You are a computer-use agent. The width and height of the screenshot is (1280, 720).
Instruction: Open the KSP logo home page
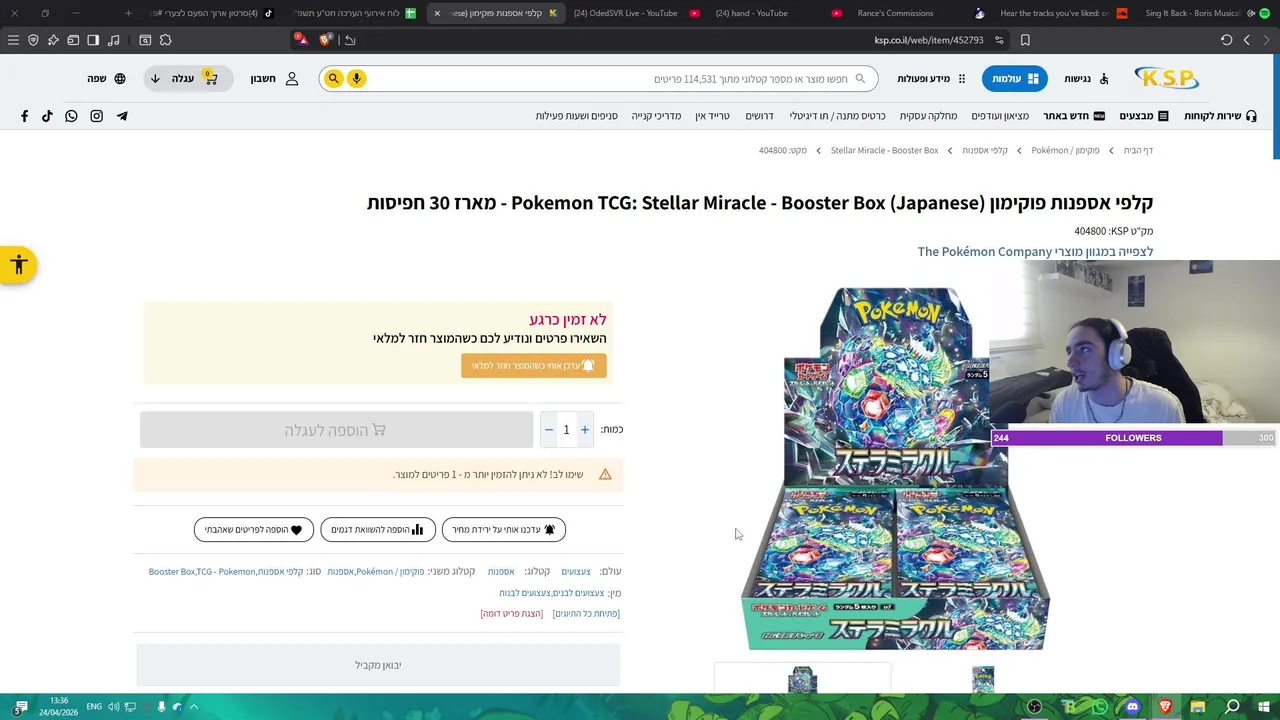[x=1166, y=78]
